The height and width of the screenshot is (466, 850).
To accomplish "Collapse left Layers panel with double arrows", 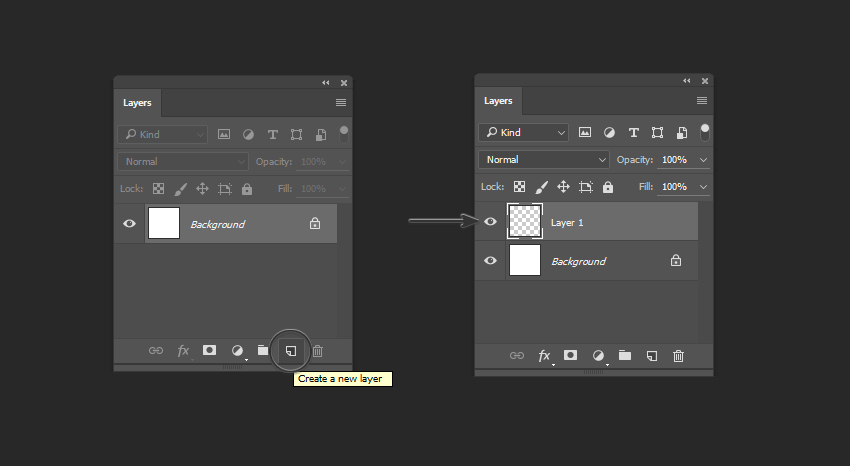I will coord(326,82).
